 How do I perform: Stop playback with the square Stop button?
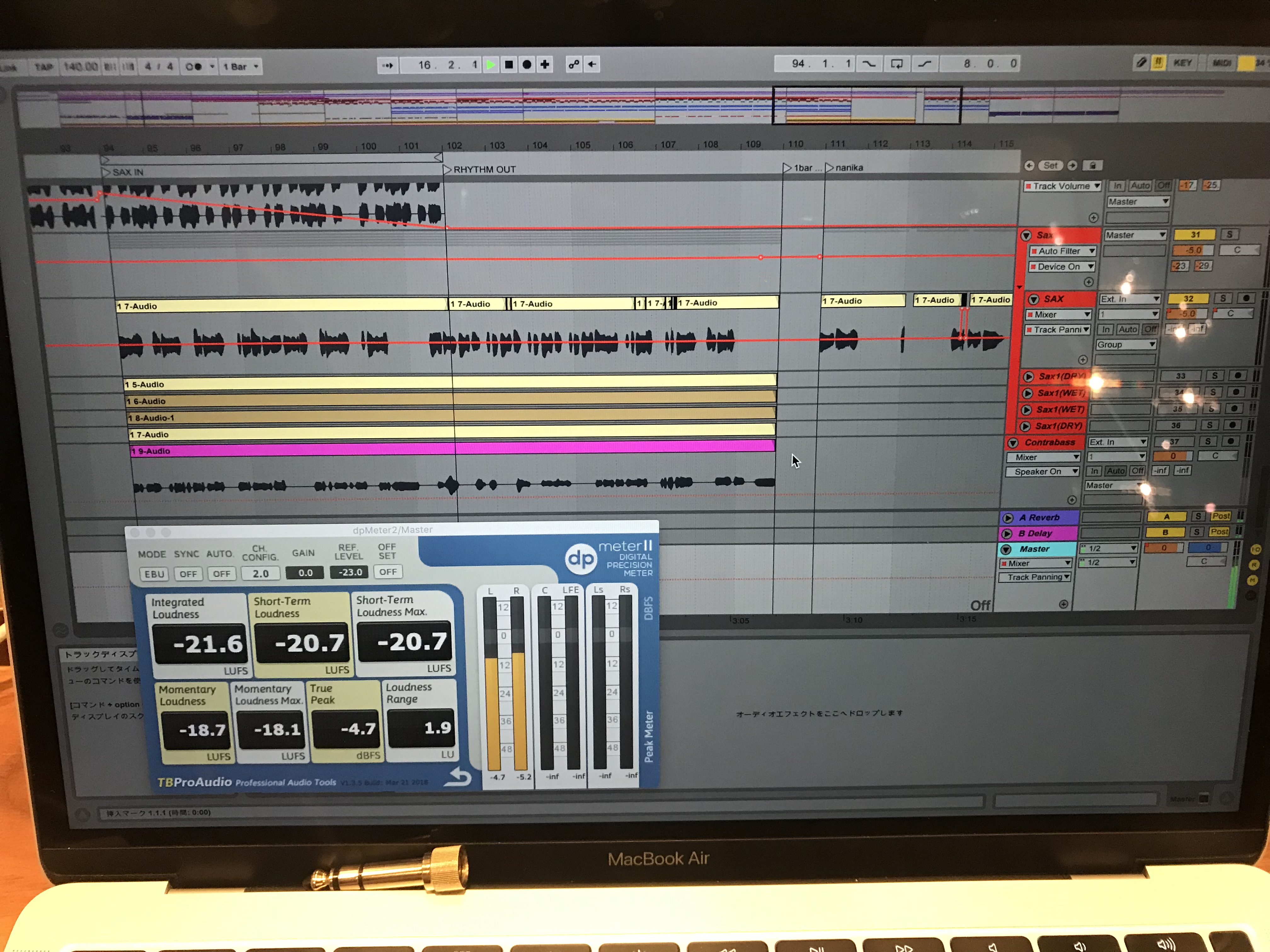pyautogui.click(x=509, y=65)
